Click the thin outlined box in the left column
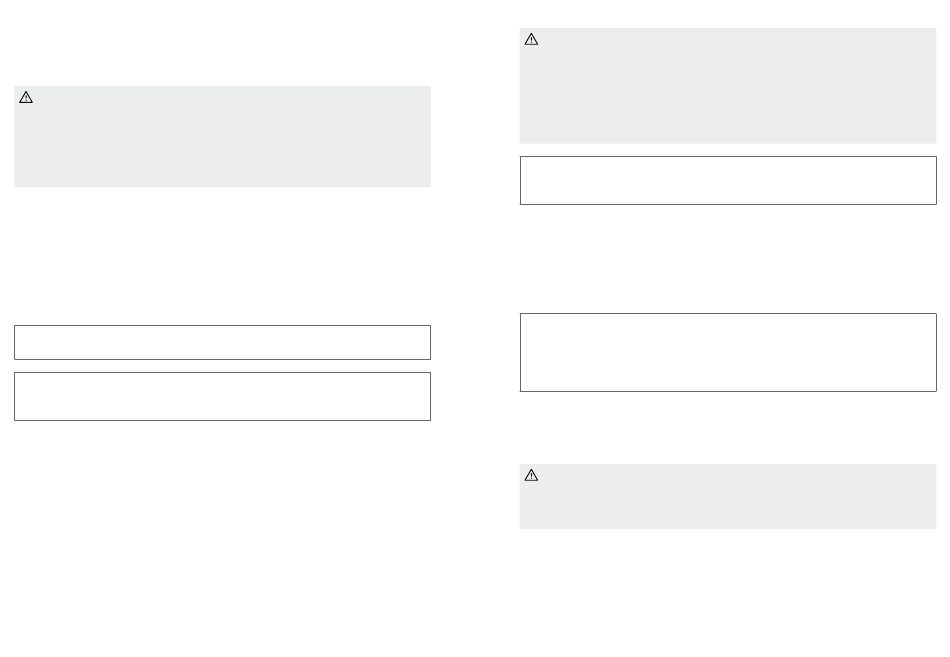This screenshot has height=657, width=950. (x=222, y=342)
